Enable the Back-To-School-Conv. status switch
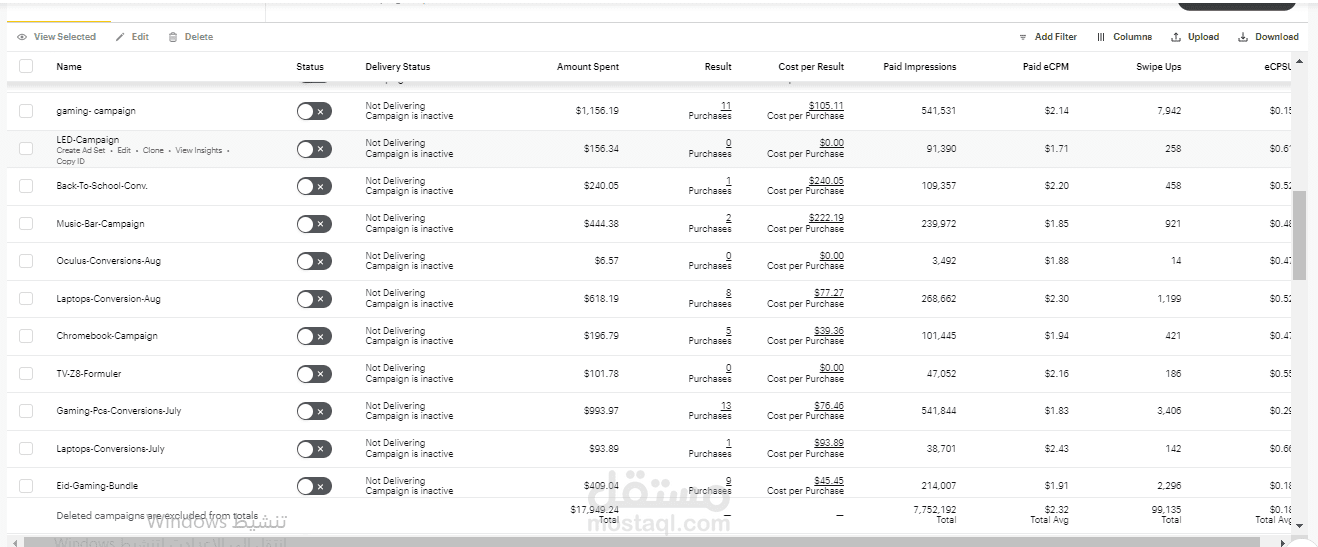 point(314,186)
